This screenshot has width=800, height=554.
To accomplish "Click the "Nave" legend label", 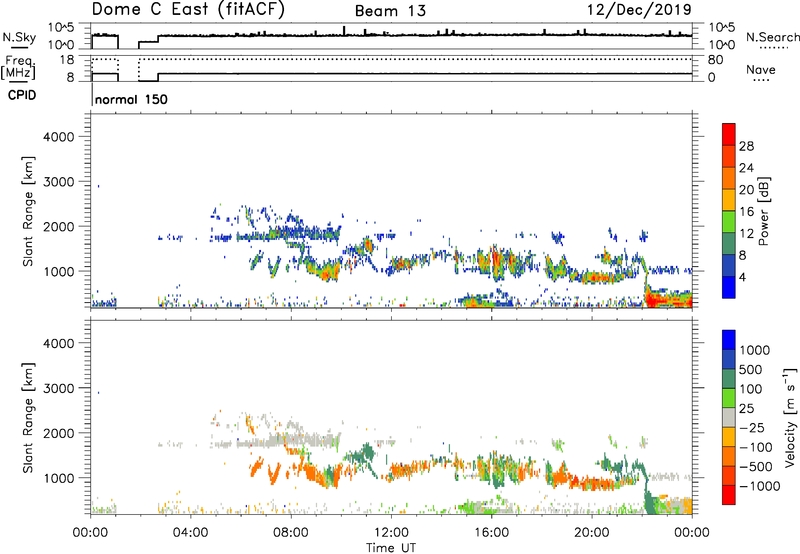I will tap(761, 69).
